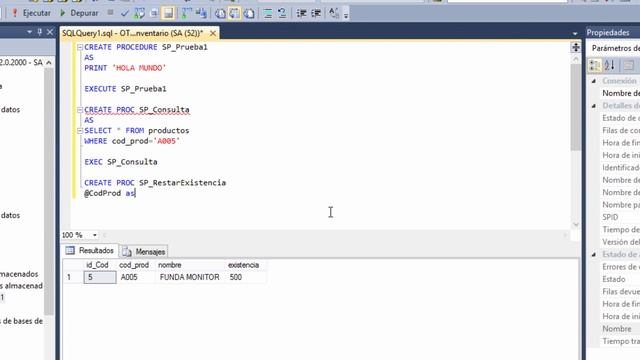
Task: Click the CREATE PROC SP_RestarExistencia line
Action: pos(155,183)
